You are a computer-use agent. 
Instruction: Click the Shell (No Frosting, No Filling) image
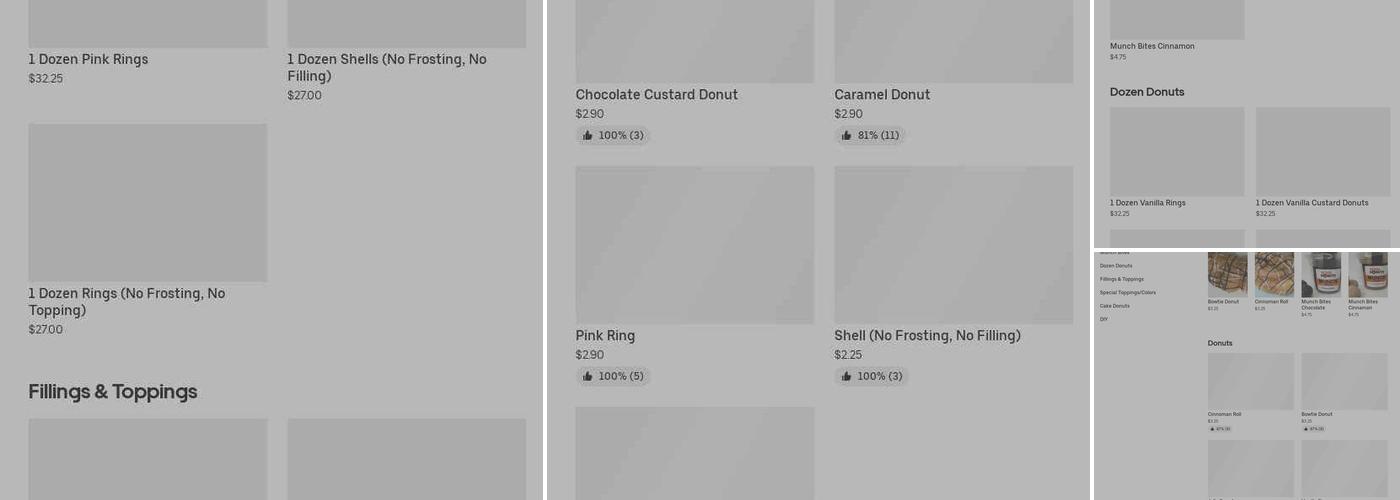pyautogui.click(x=953, y=245)
